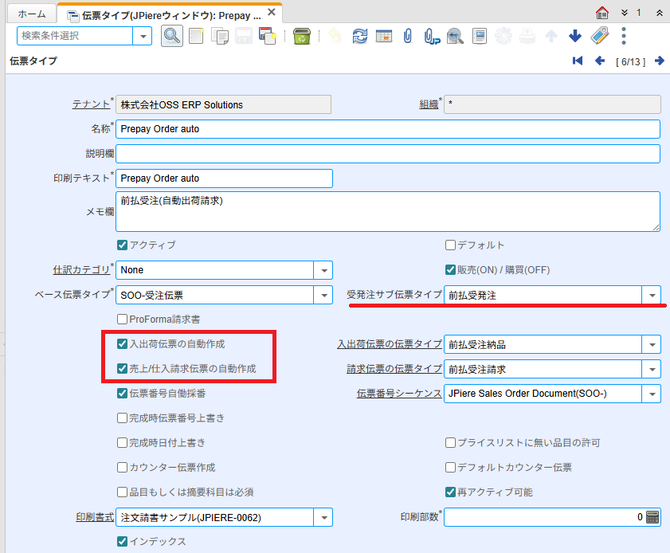Click 請求伝票の伝票タイプ label link
Screen dimensions: 670x553
click(x=394, y=369)
